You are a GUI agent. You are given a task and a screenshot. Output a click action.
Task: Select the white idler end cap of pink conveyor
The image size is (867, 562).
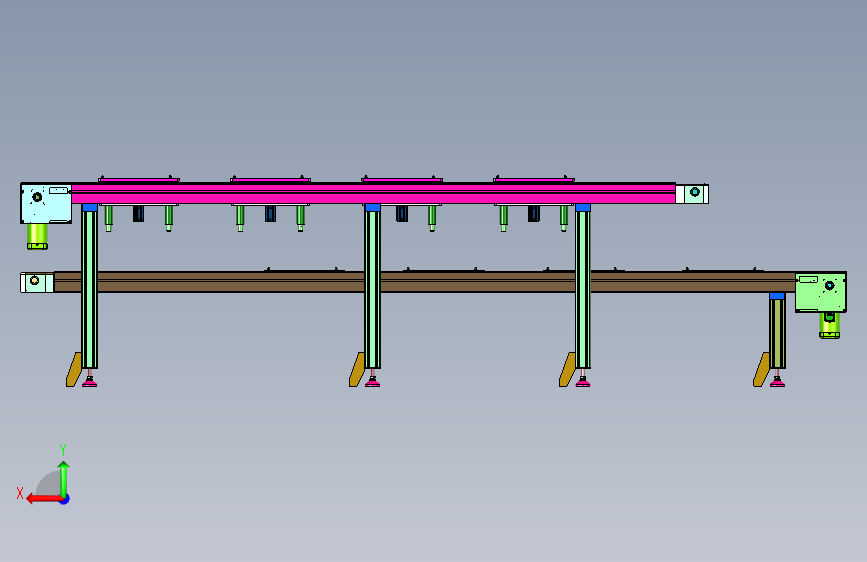point(692,194)
